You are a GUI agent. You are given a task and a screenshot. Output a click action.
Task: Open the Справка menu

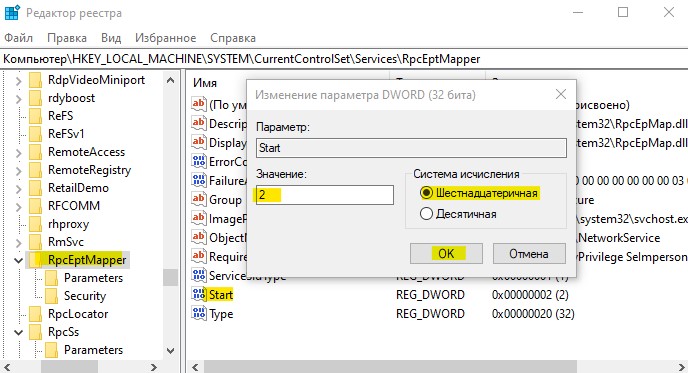pyautogui.click(x=233, y=38)
